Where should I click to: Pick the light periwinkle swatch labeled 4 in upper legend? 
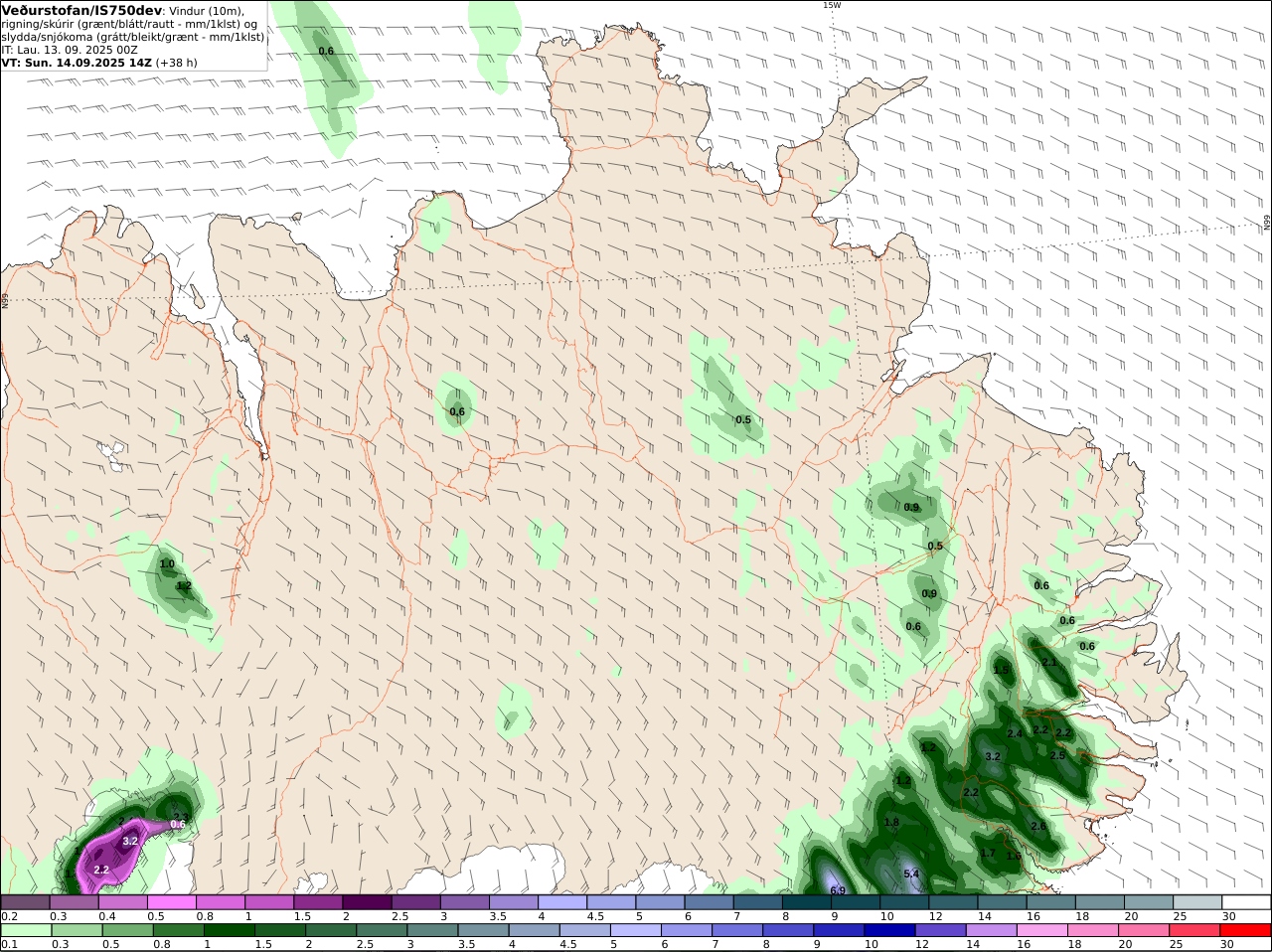[562, 902]
